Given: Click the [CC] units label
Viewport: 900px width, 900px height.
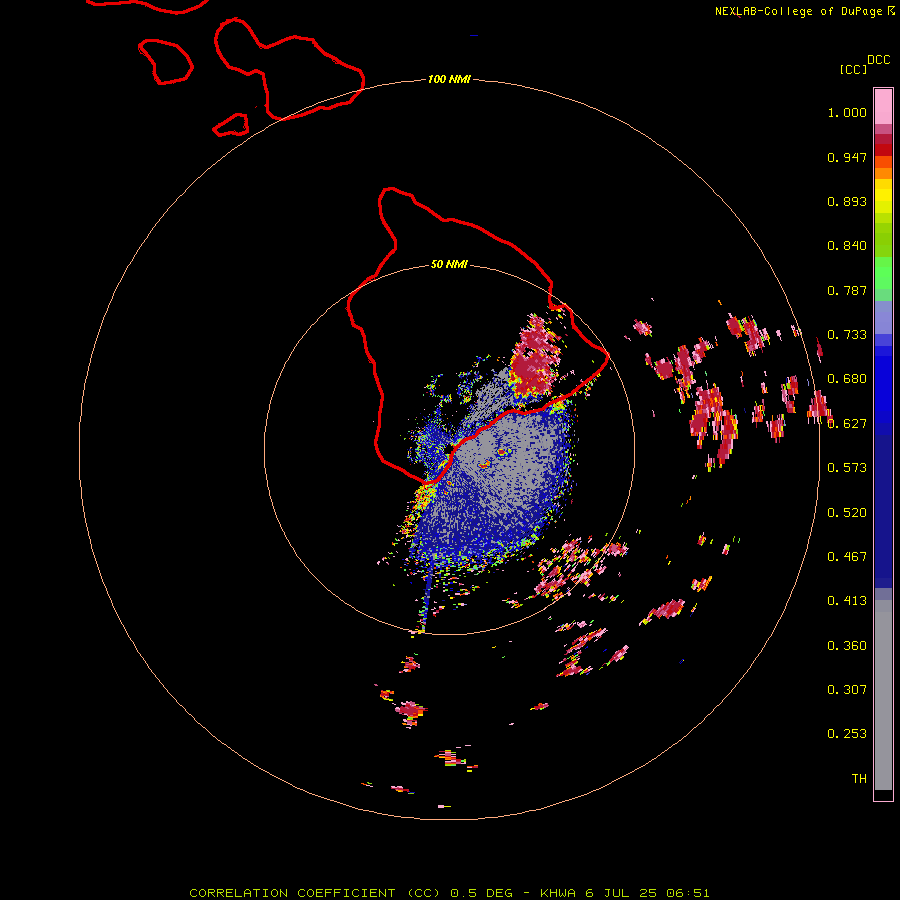Looking at the screenshot, I should (853, 69).
